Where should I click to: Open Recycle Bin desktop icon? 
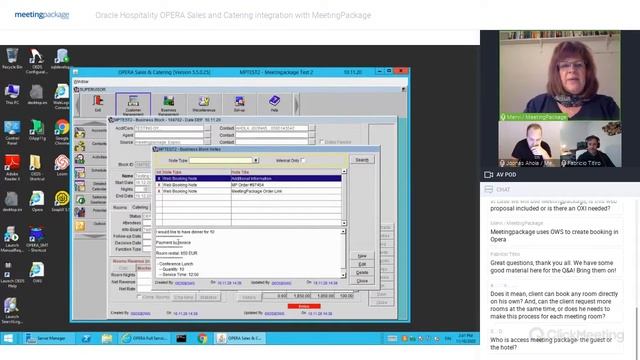click(x=12, y=59)
